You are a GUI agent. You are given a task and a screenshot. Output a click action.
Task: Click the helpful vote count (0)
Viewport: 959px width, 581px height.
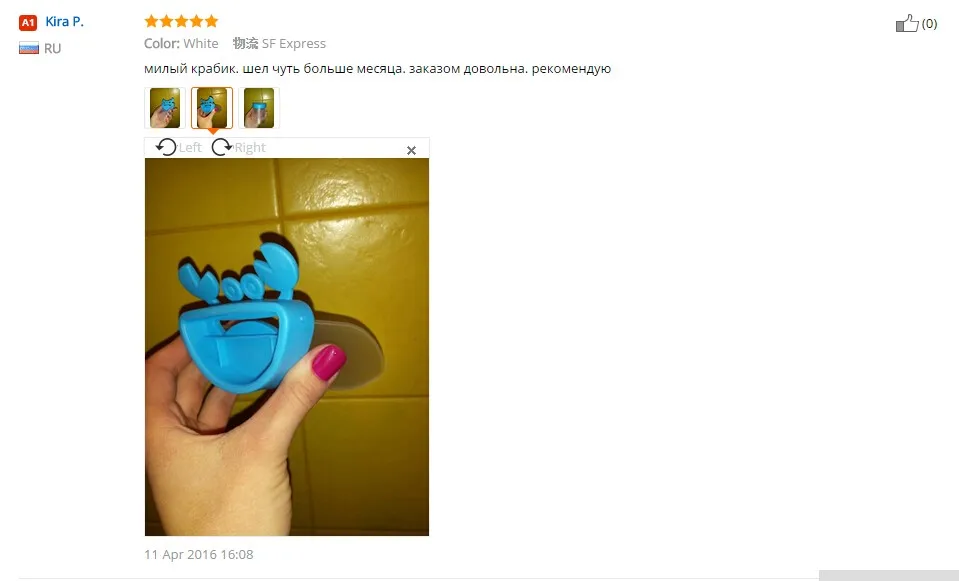tap(929, 23)
